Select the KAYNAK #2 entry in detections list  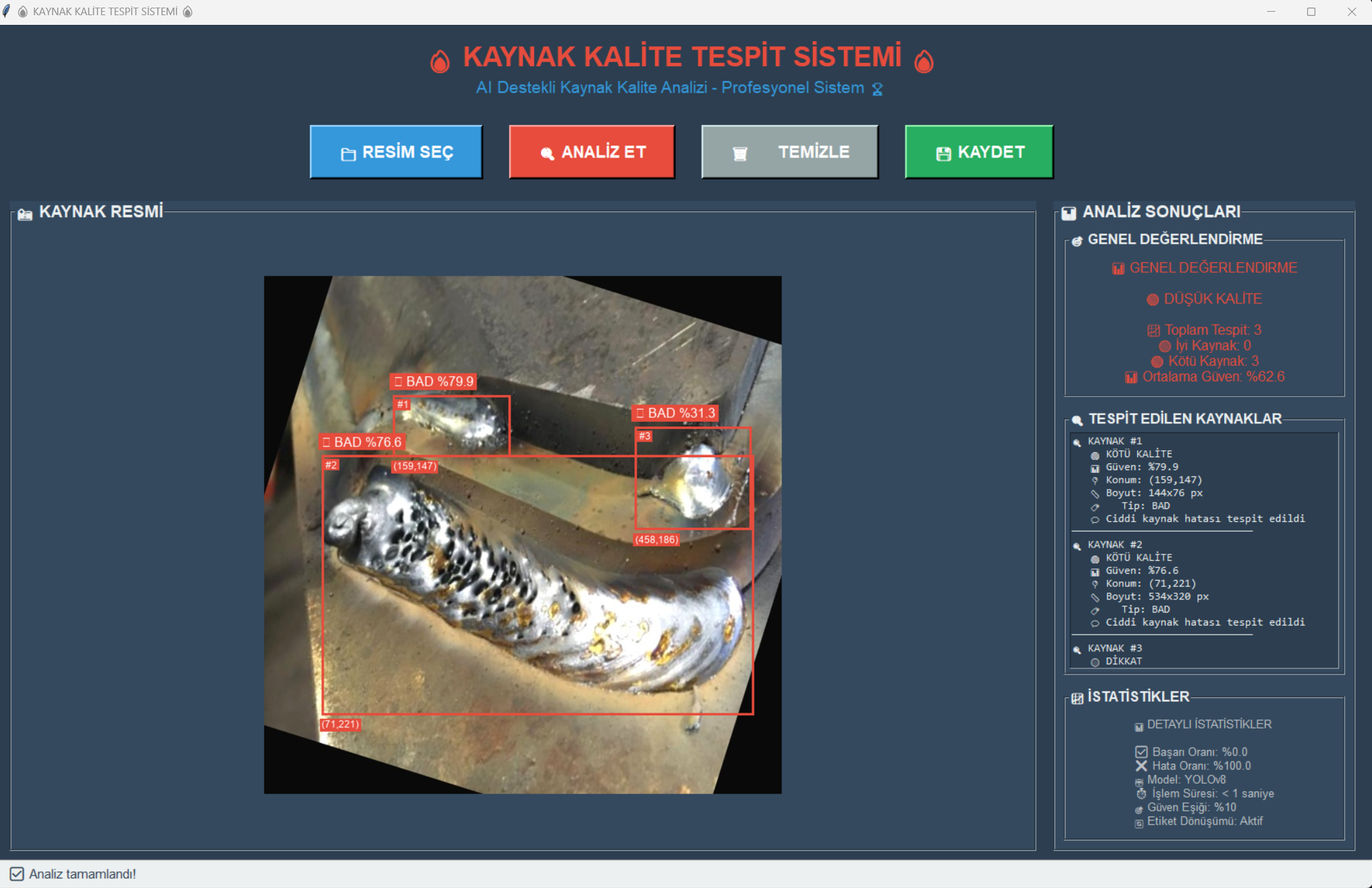[1115, 545]
